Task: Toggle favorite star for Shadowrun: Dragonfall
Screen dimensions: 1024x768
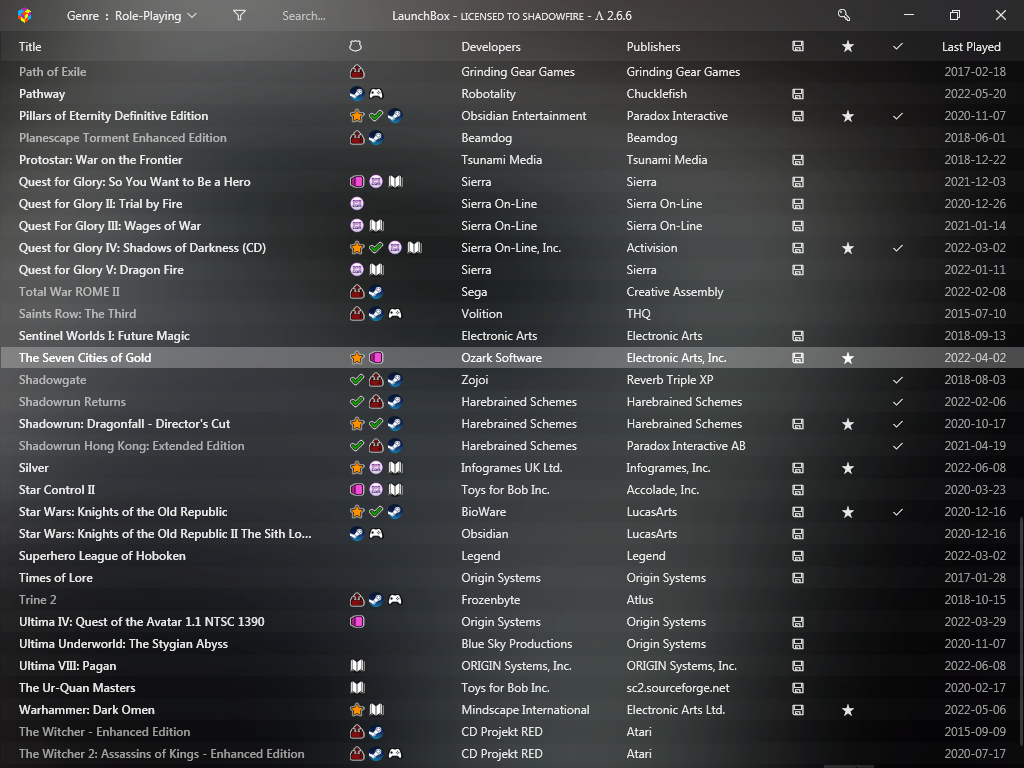Action: tap(848, 424)
